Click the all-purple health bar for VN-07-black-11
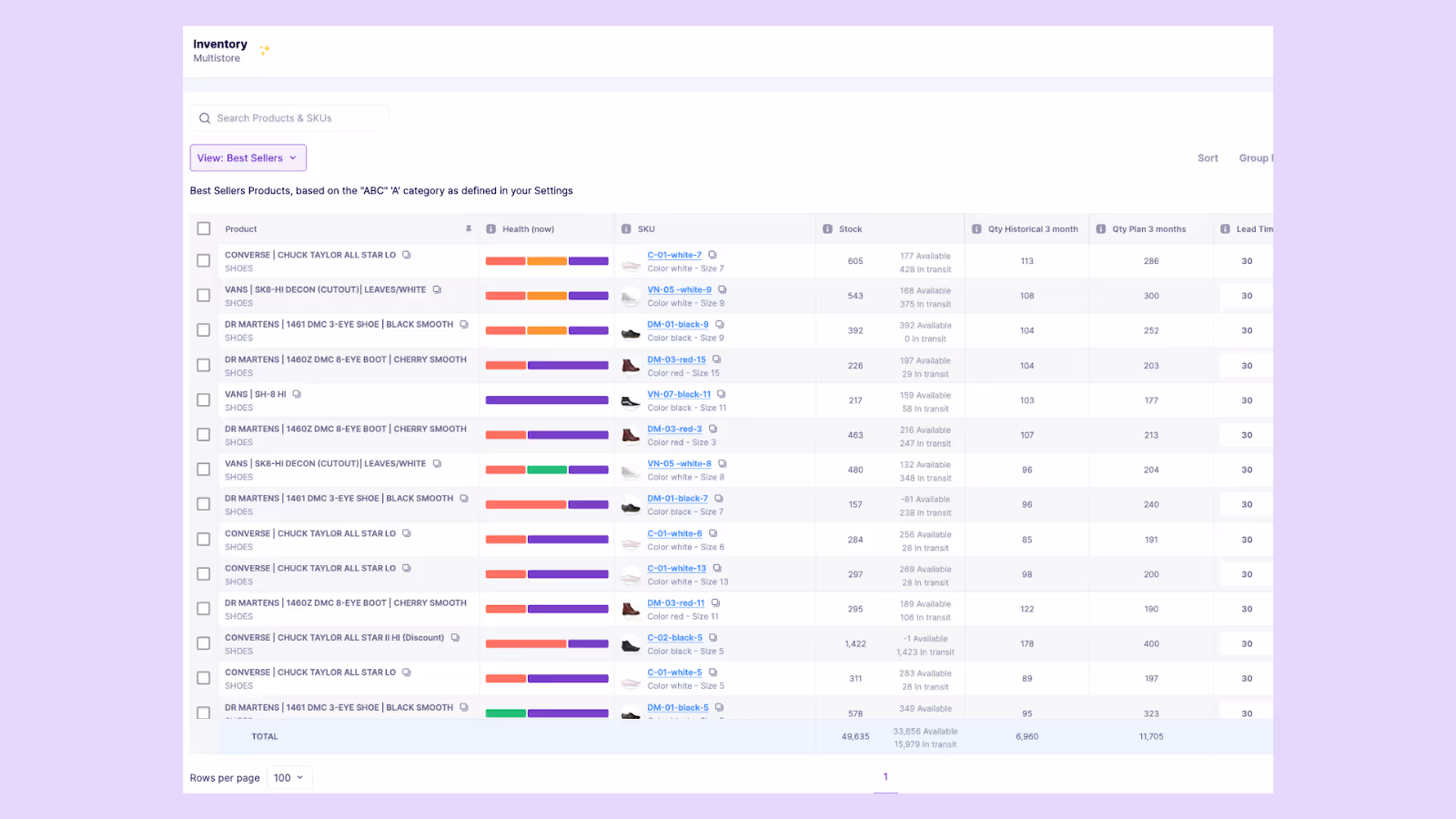Viewport: 1456px width, 819px height. click(x=547, y=400)
